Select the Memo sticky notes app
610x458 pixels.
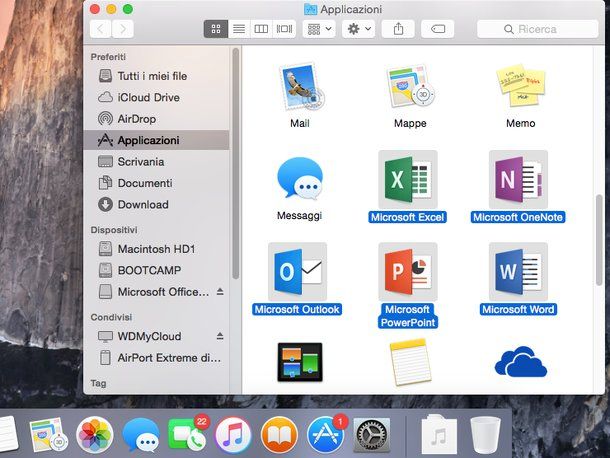click(x=521, y=86)
